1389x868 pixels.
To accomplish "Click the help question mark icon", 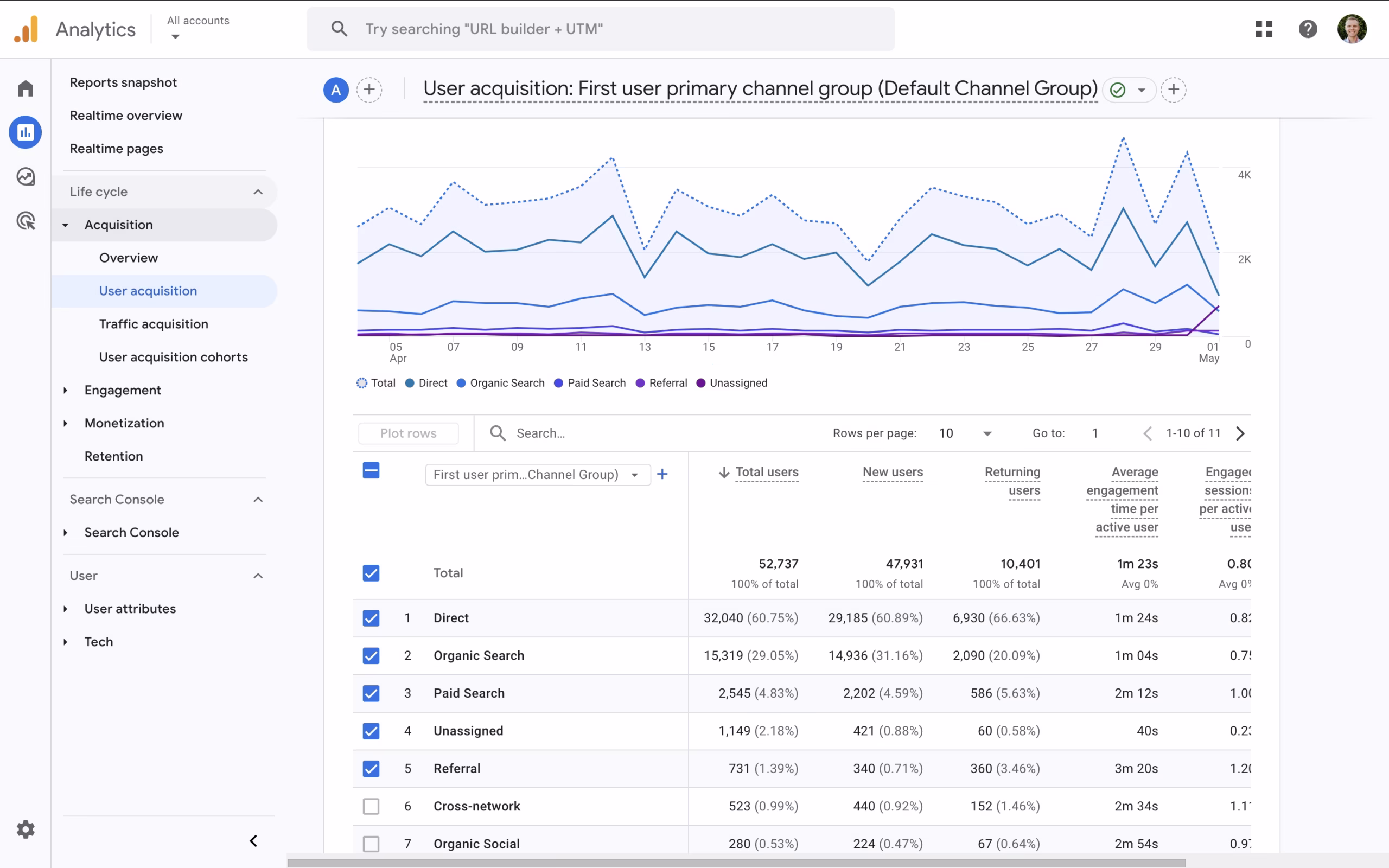I will pos(1308,29).
